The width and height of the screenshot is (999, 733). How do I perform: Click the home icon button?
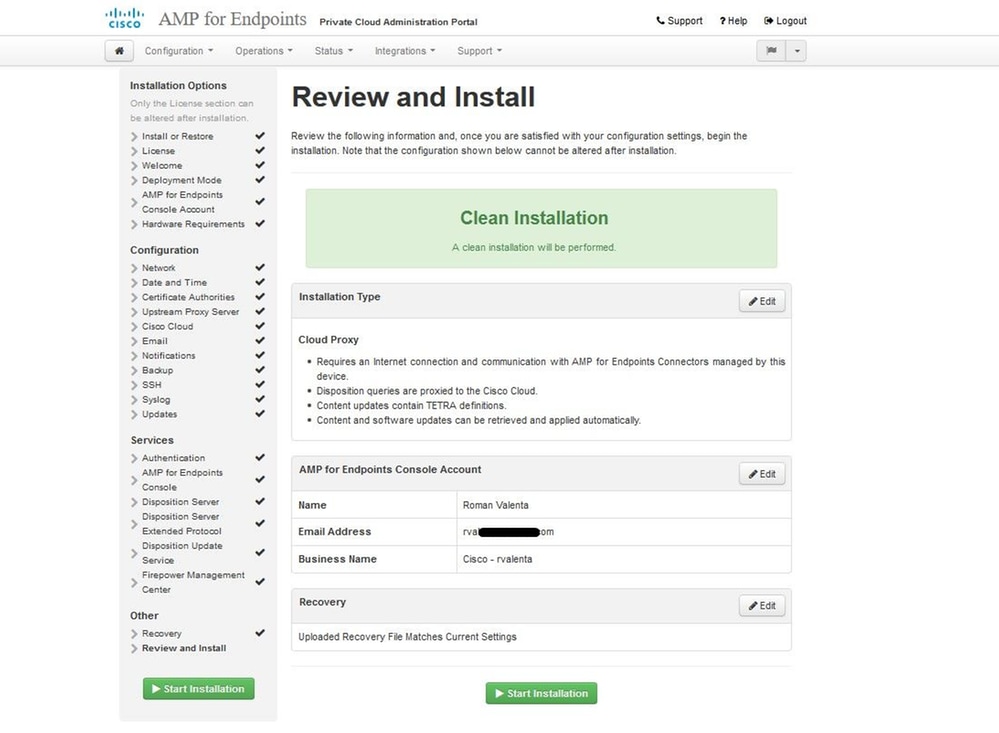pyautogui.click(x=119, y=51)
